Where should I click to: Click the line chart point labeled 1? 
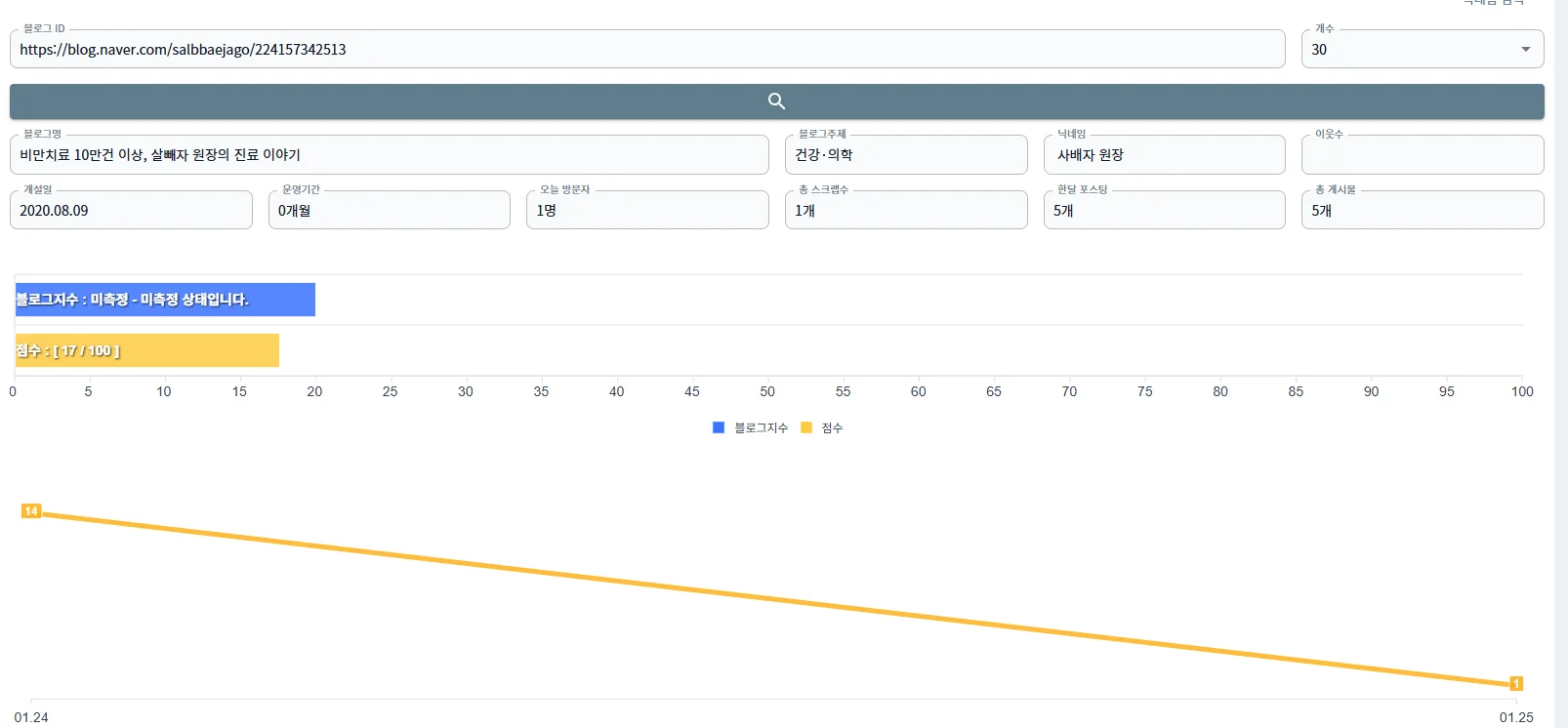[1516, 684]
